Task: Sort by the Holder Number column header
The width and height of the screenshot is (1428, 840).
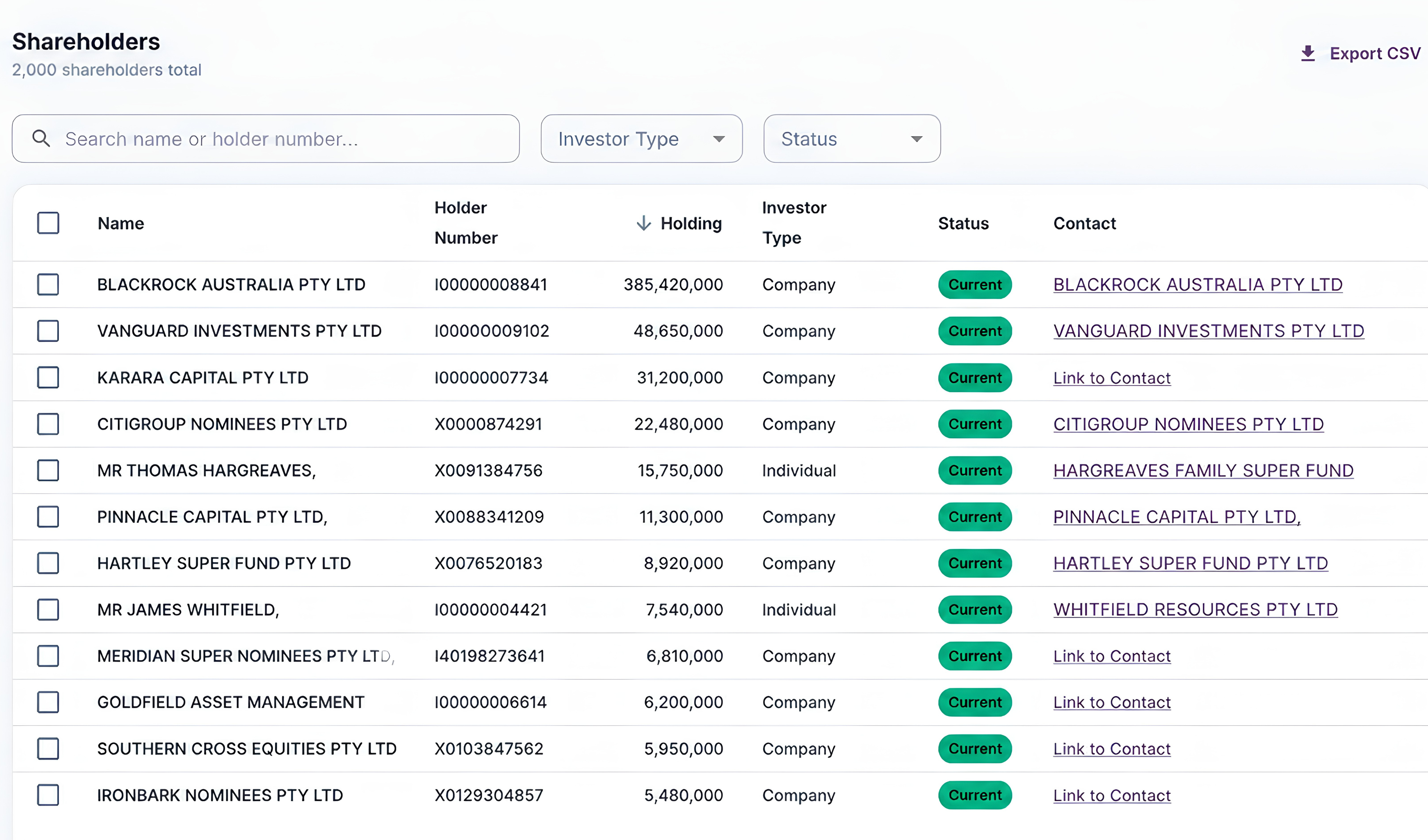Action: click(x=466, y=223)
